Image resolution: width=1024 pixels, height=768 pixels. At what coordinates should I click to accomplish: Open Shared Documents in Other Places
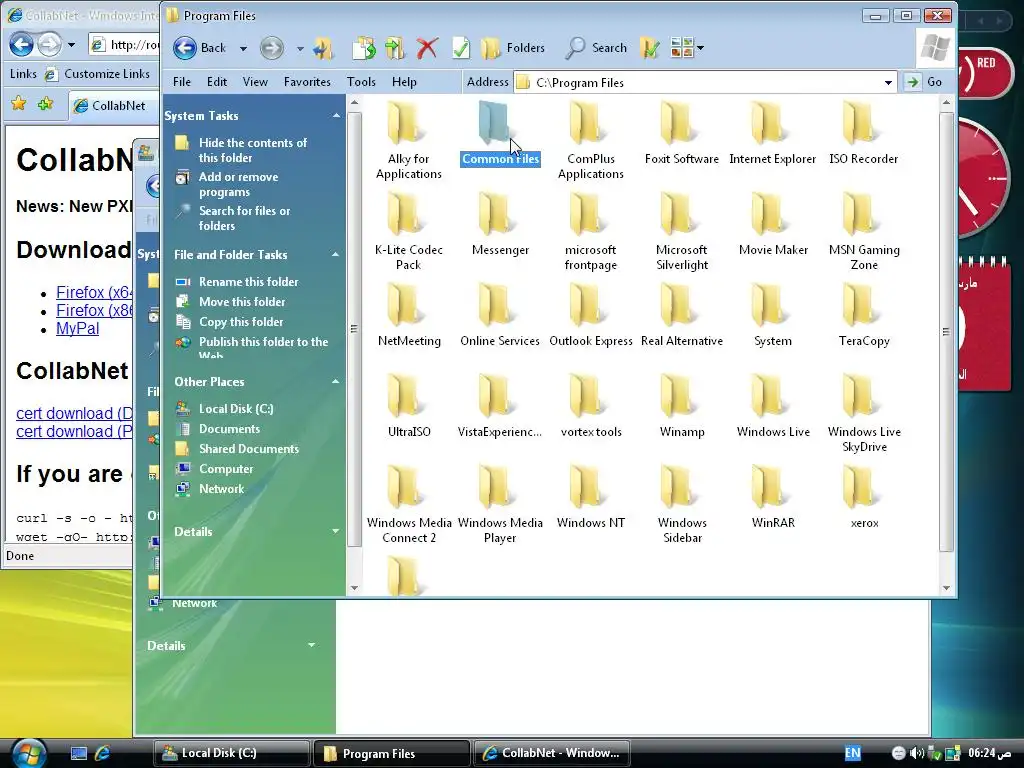[248, 449]
